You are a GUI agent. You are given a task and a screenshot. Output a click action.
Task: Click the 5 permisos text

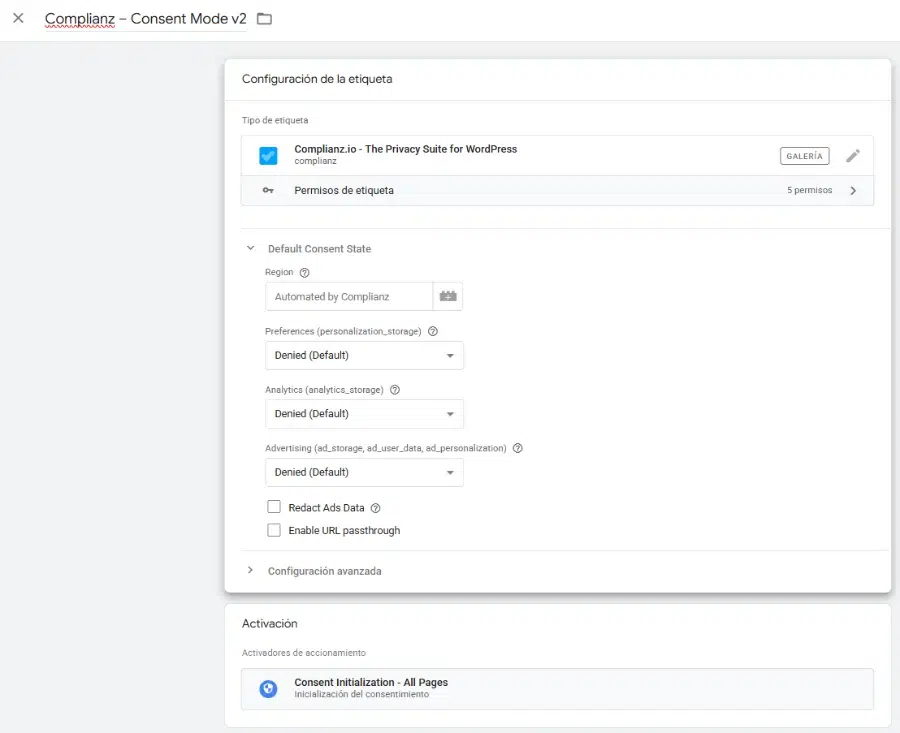[x=809, y=190]
